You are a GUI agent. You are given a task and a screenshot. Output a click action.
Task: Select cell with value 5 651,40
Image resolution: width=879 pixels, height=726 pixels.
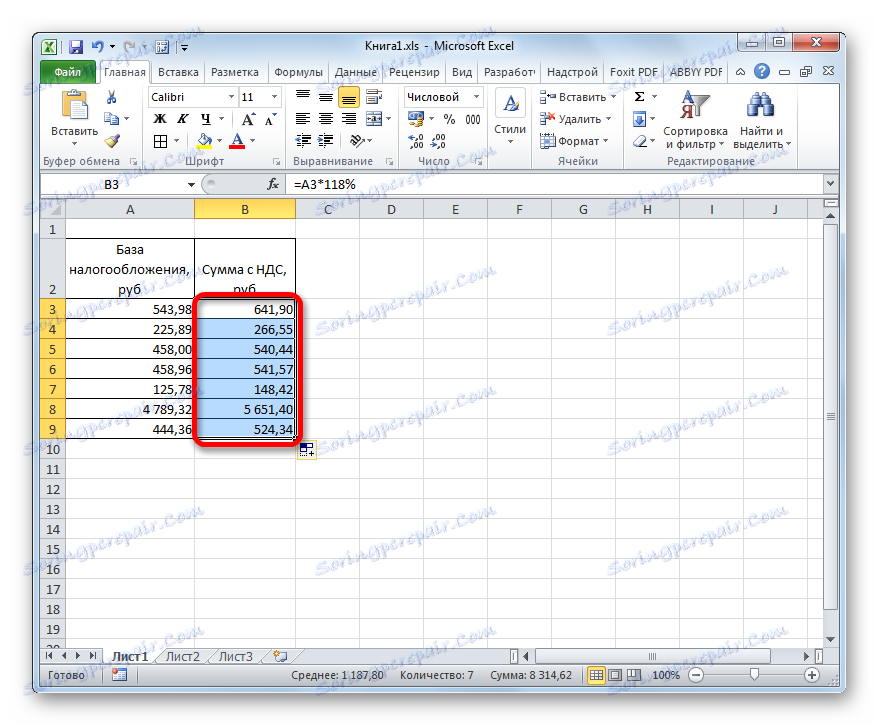tap(245, 409)
